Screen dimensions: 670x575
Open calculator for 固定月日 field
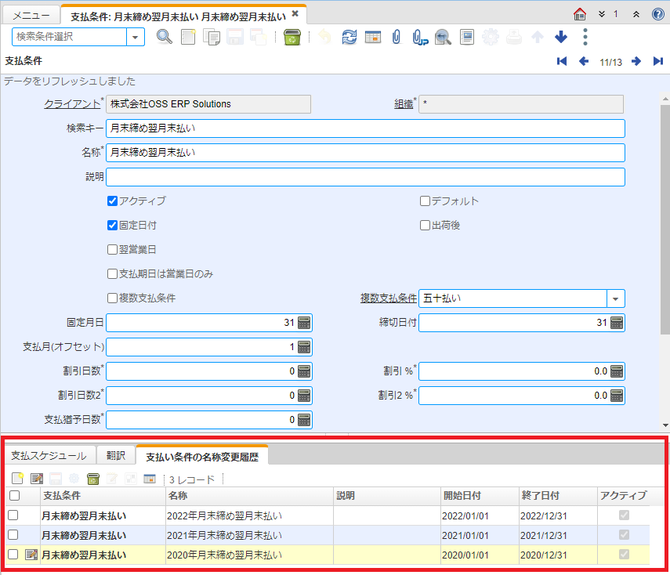pyautogui.click(x=304, y=323)
